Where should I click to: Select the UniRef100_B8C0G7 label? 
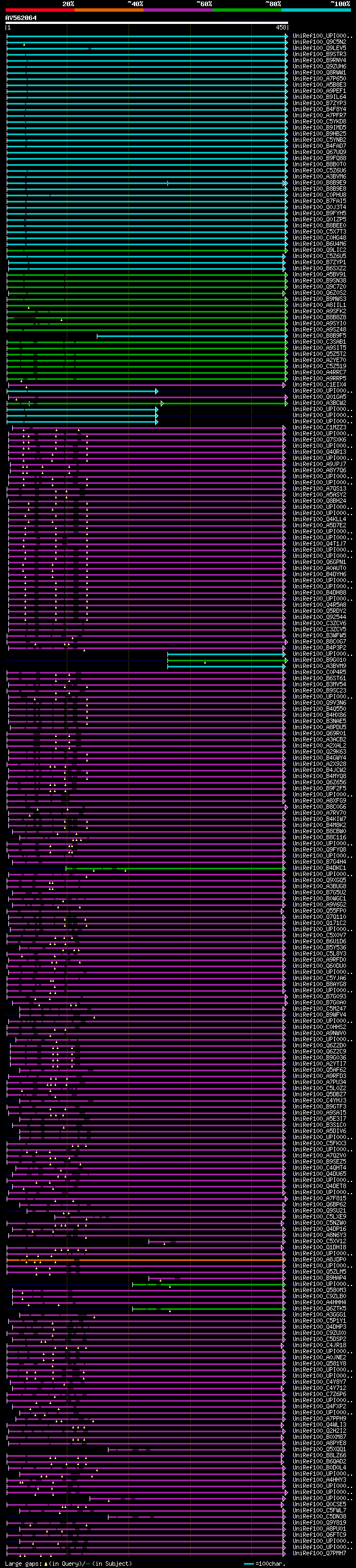(x=319, y=641)
